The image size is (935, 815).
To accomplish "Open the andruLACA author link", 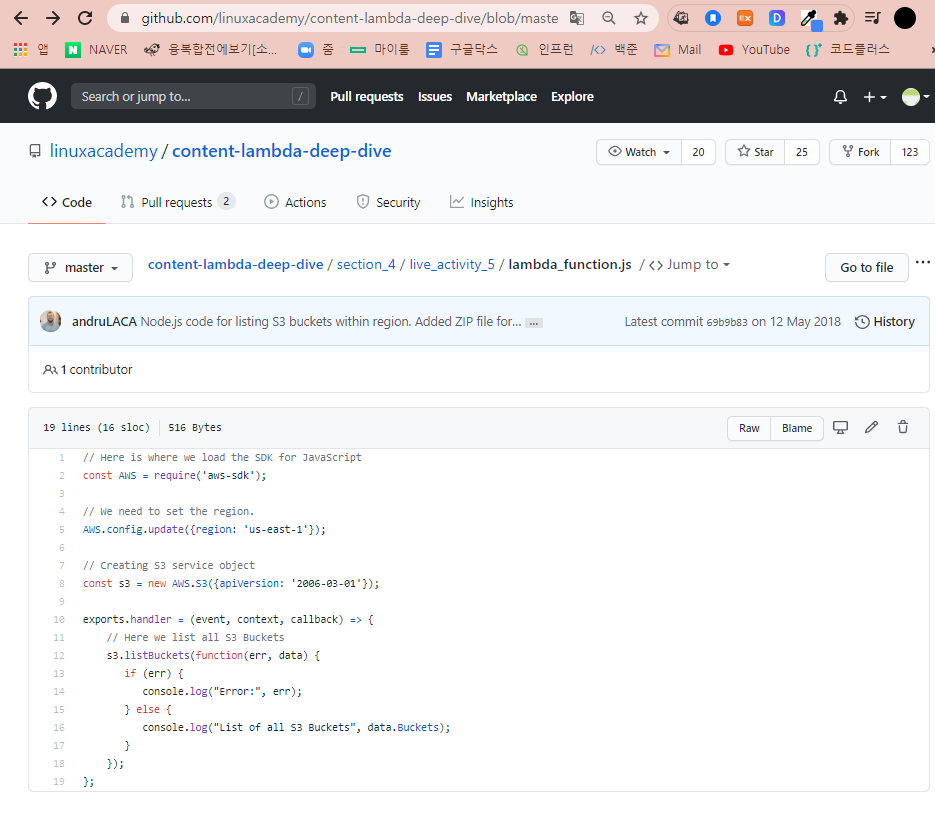I will click(104, 322).
